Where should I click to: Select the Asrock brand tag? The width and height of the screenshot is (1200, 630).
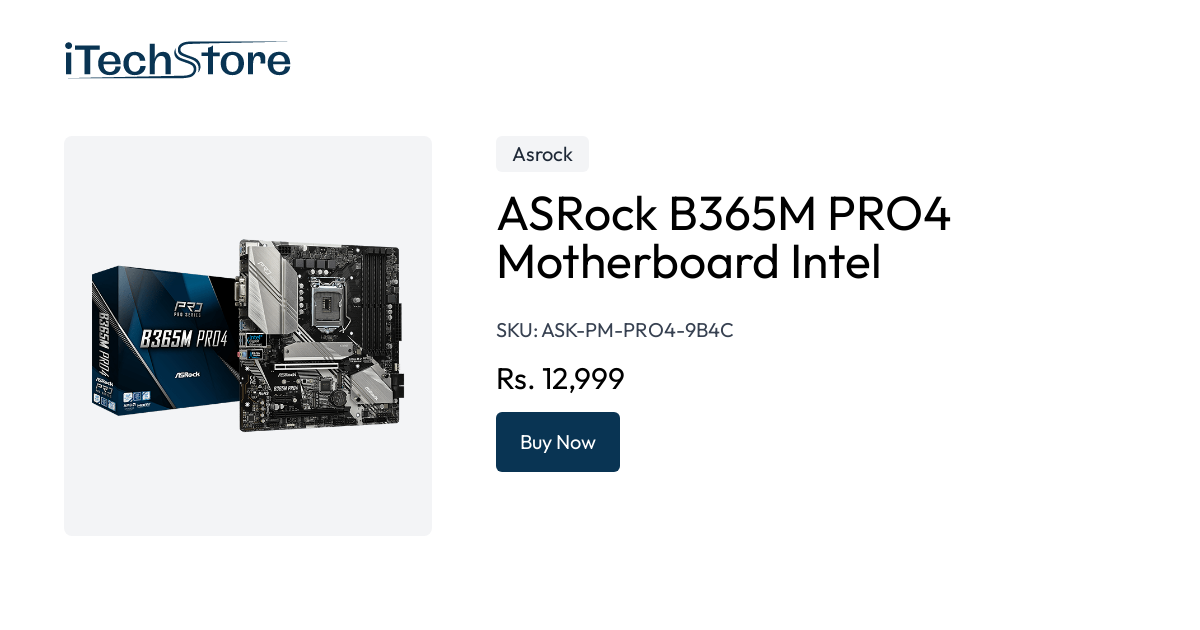tap(542, 154)
